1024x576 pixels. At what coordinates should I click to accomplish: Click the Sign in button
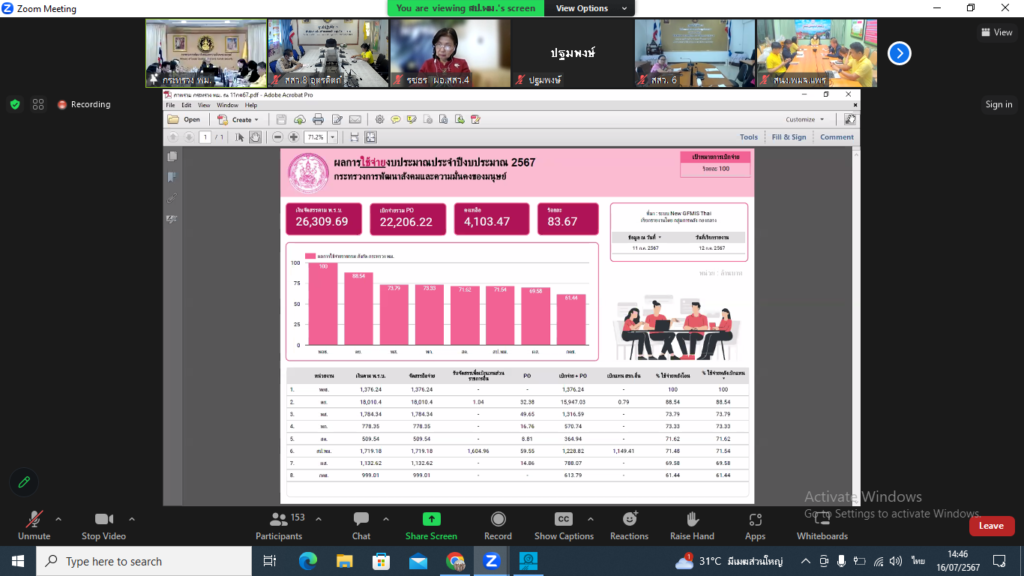999,104
